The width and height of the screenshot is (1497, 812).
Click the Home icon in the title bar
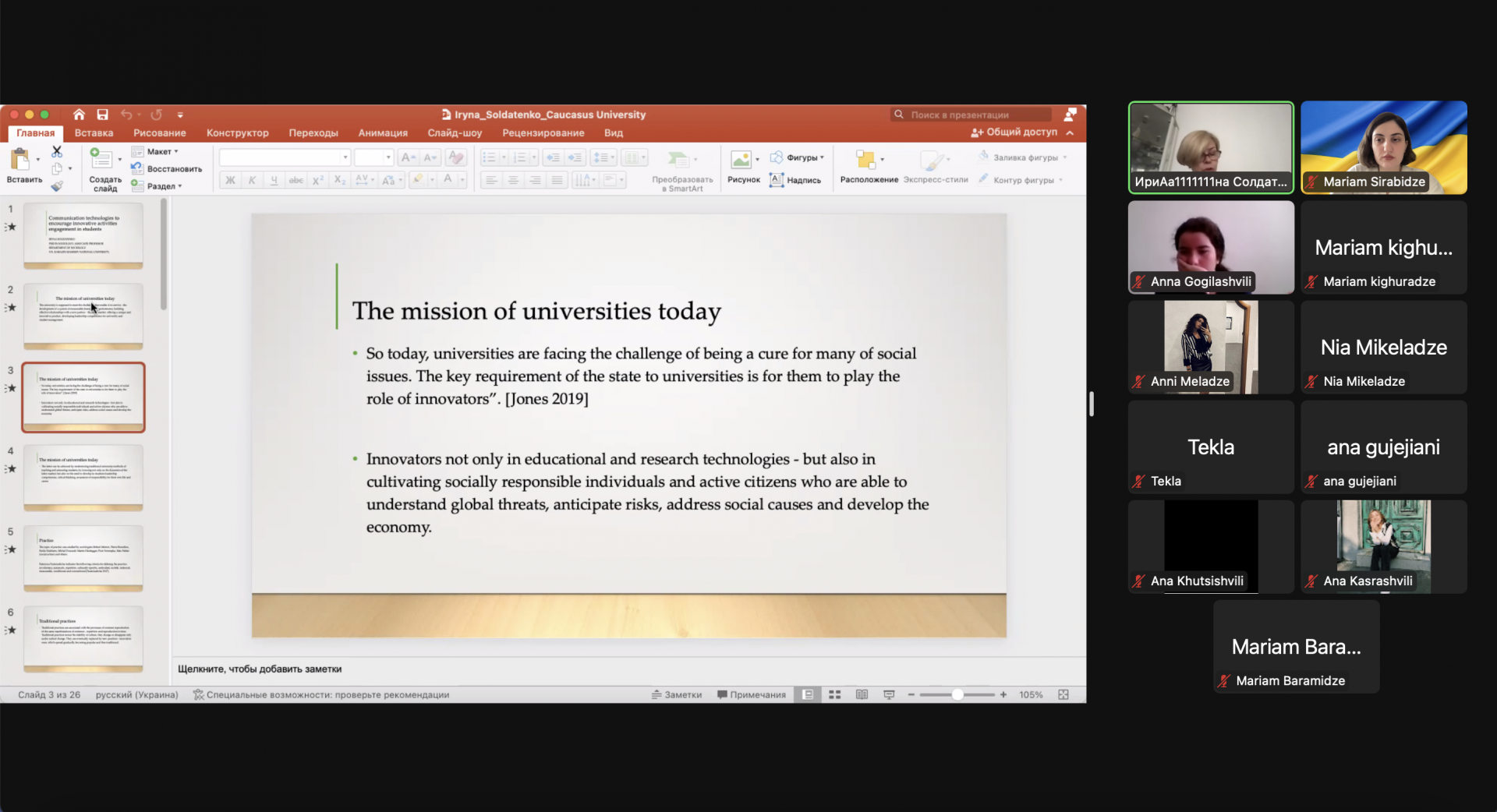point(79,115)
